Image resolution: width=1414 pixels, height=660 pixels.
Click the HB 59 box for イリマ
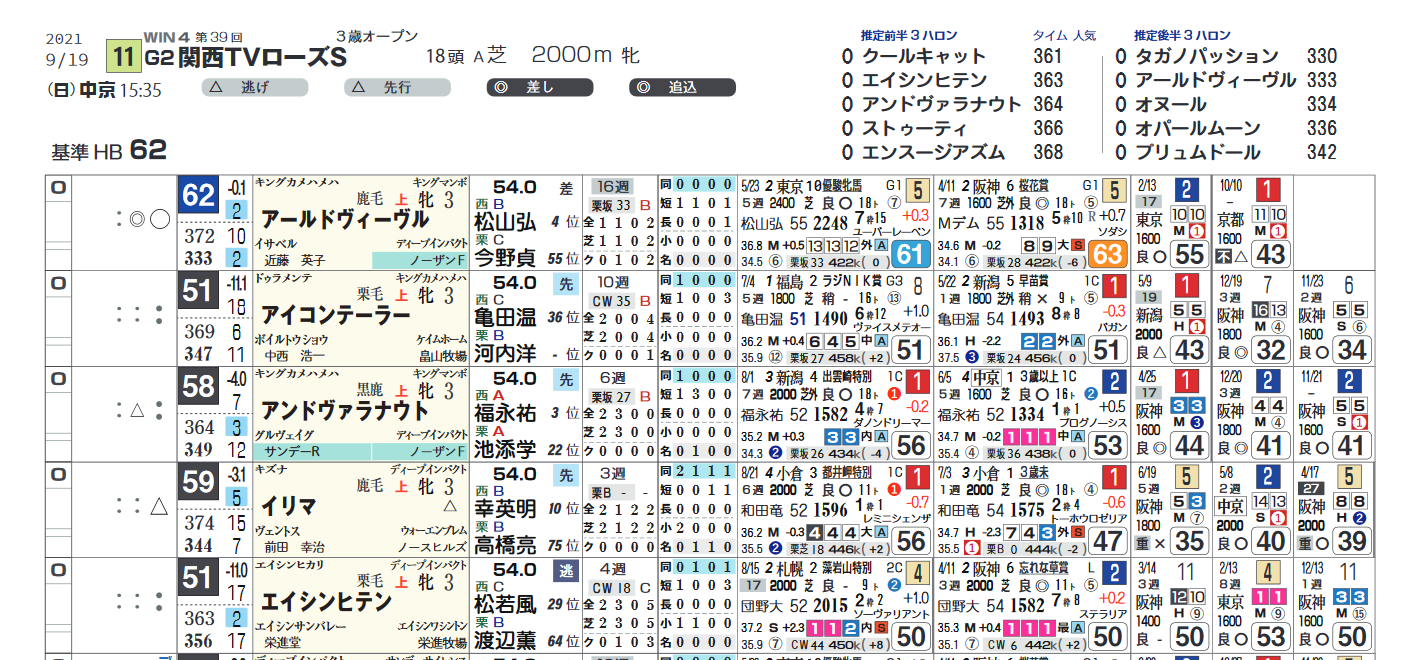click(x=198, y=482)
